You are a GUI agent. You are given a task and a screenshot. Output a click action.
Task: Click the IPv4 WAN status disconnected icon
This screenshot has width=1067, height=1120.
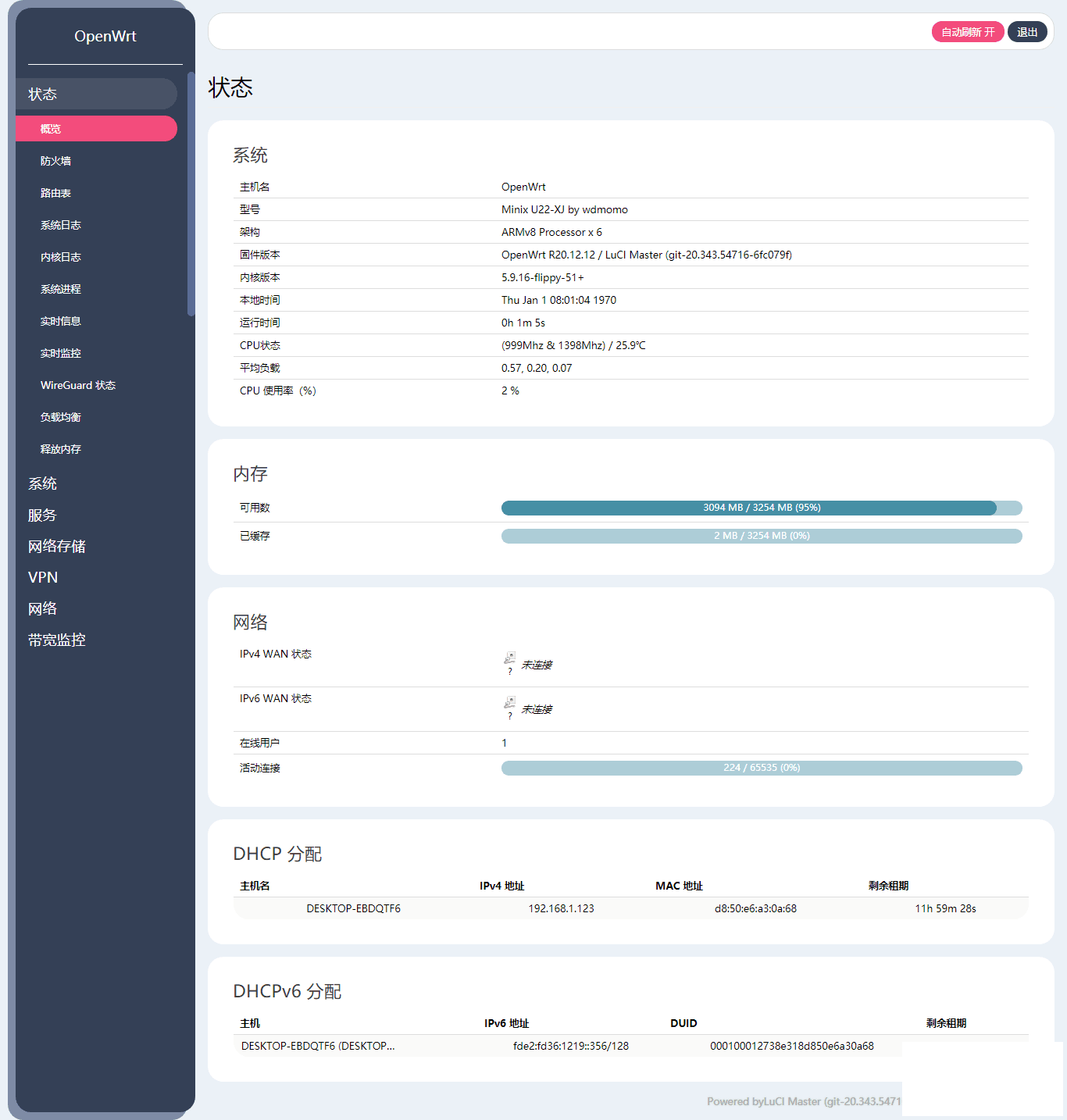click(509, 658)
